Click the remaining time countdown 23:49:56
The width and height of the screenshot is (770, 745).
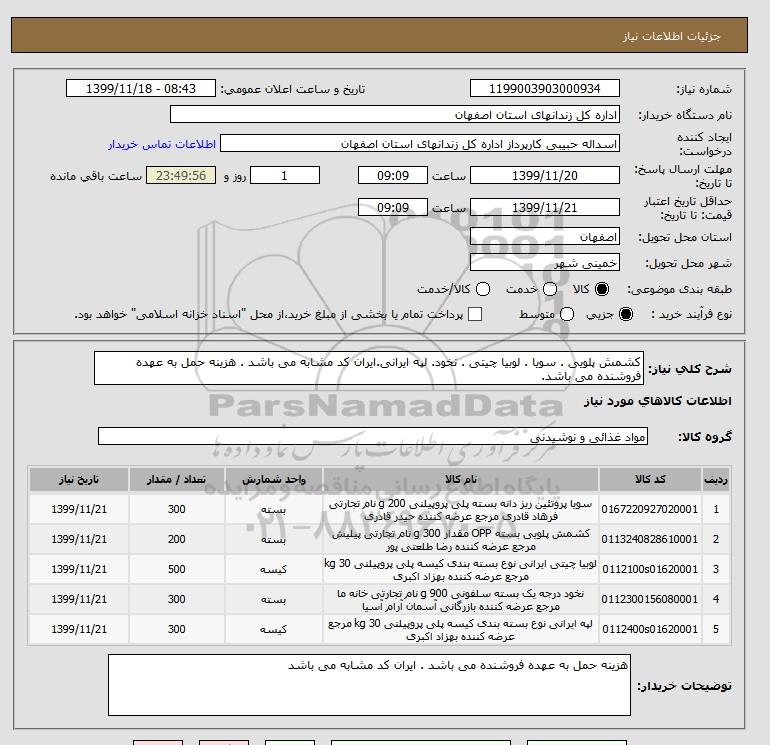[181, 175]
